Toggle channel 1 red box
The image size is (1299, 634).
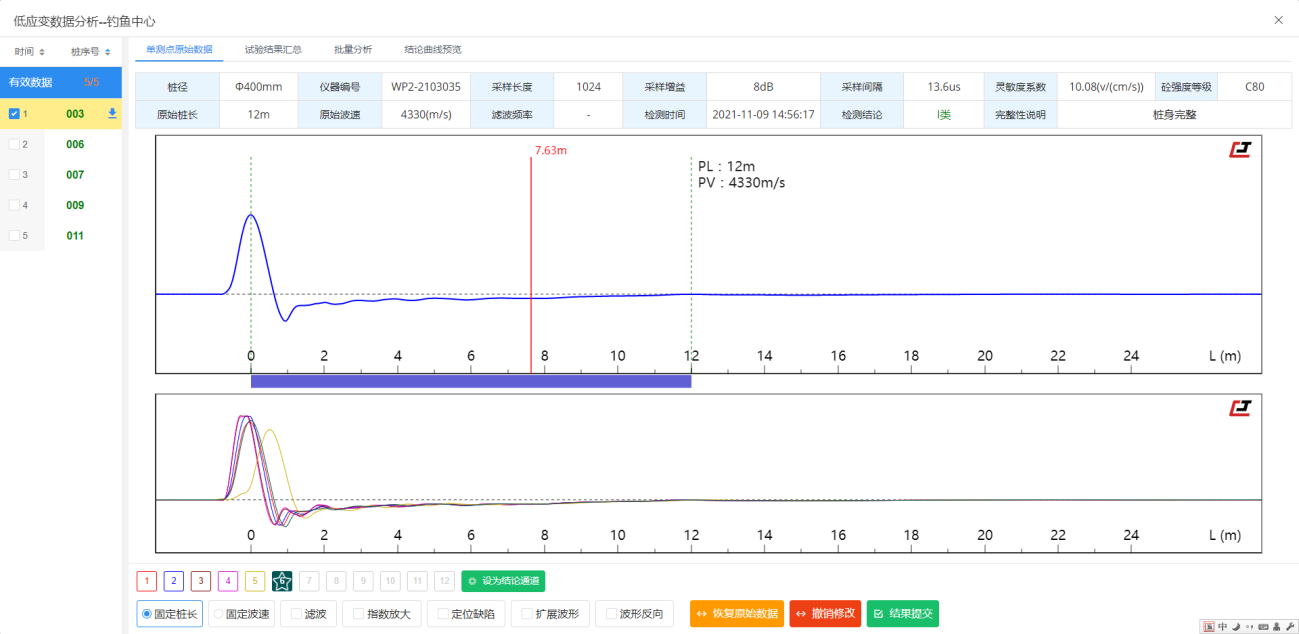tap(147, 581)
